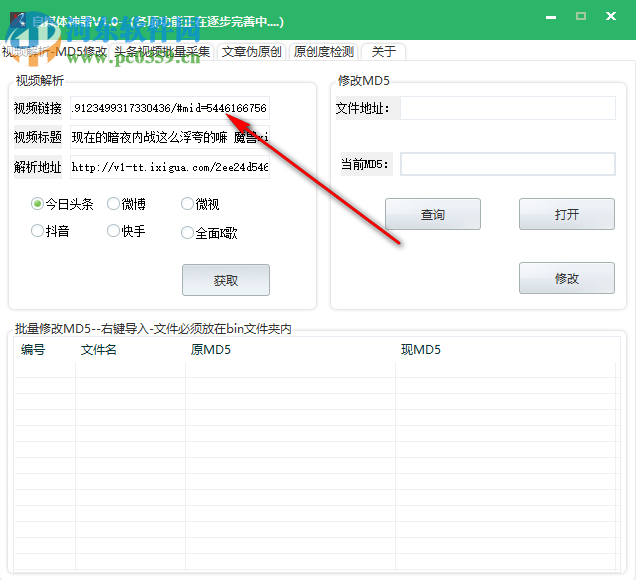The image size is (636, 580).
Task: Maximize the 自媒体神器 window
Action: tap(581, 16)
